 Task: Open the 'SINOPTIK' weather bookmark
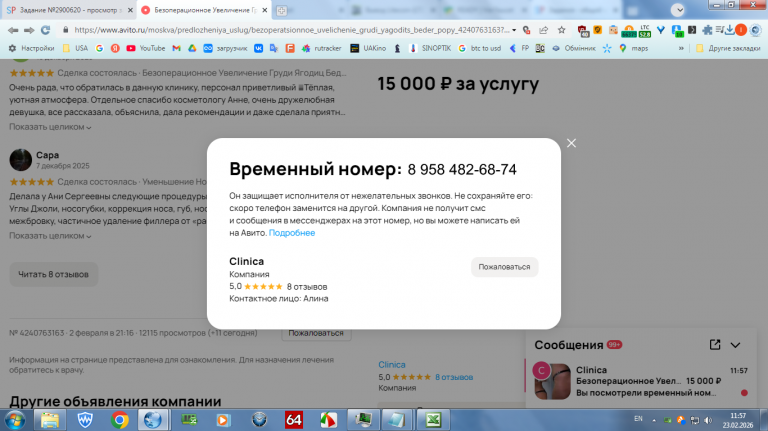point(430,48)
